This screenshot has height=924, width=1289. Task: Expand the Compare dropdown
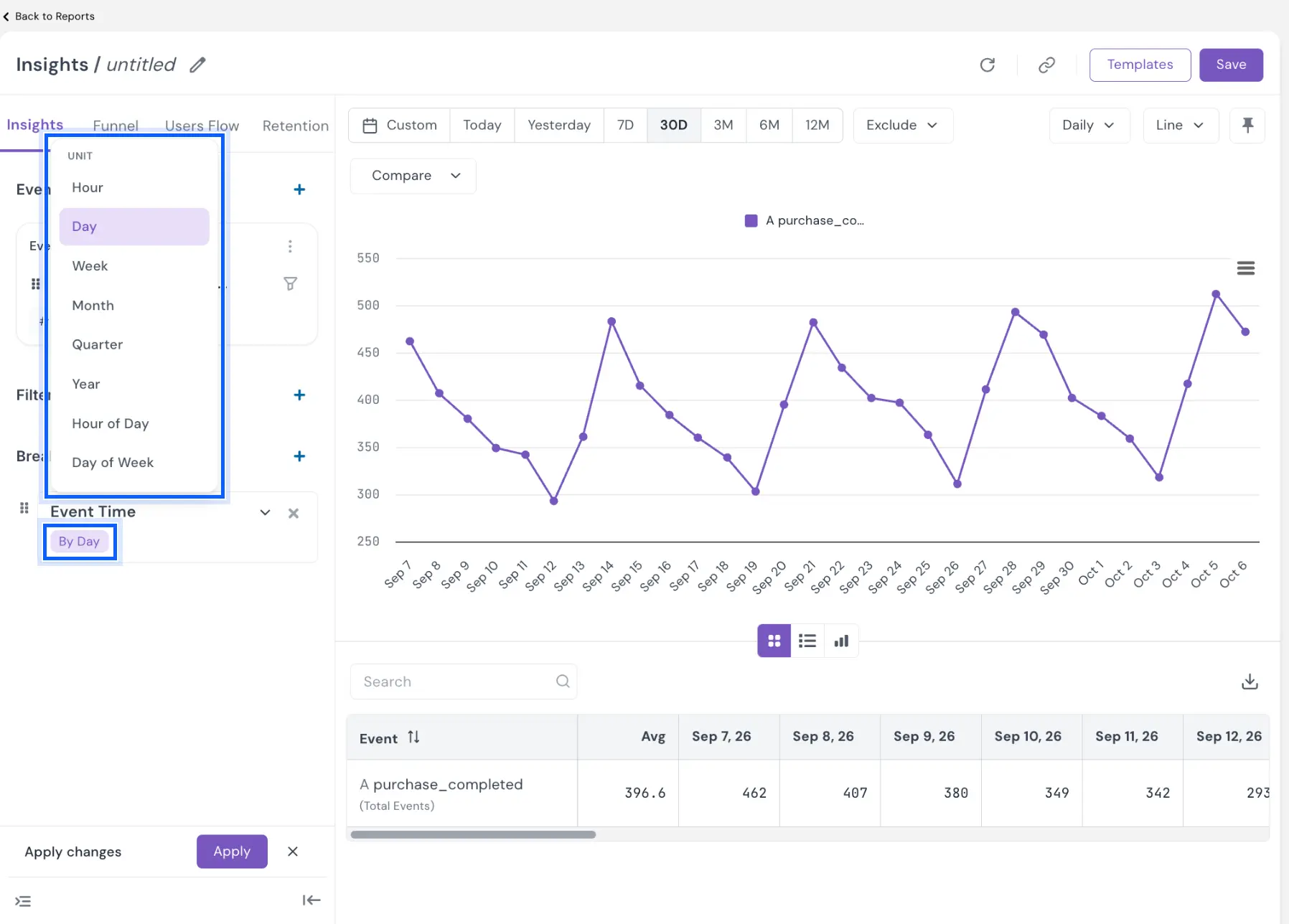coord(413,176)
